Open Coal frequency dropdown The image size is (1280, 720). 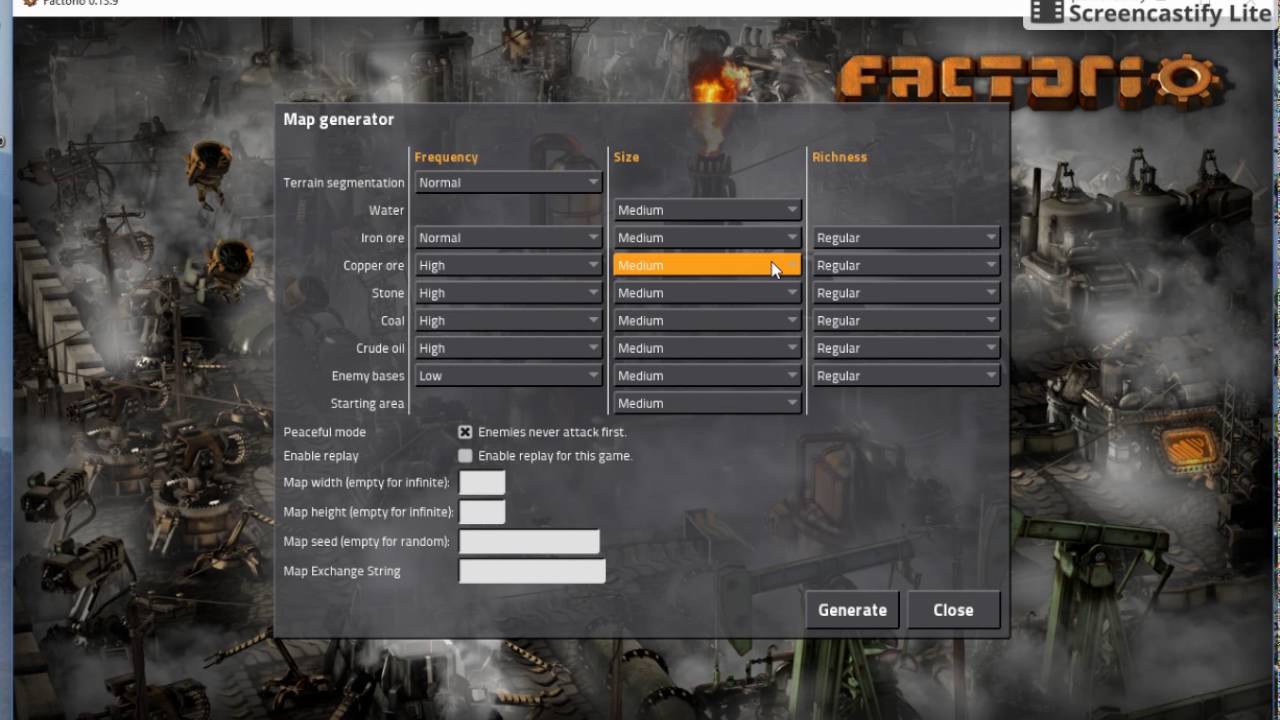pyautogui.click(x=508, y=321)
